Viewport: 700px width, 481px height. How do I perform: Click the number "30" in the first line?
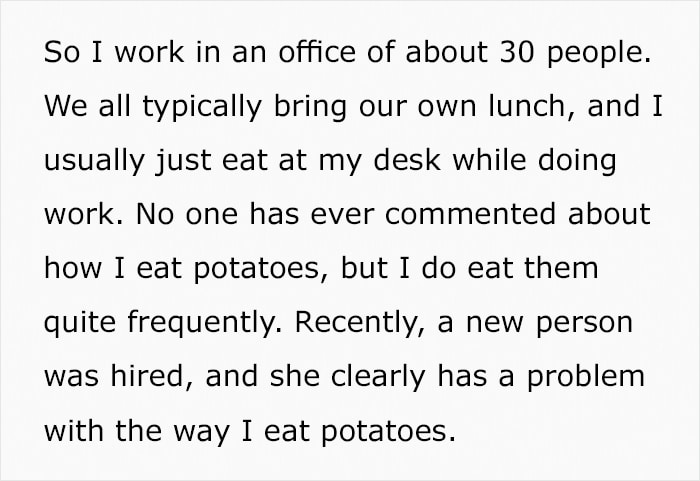click(517, 52)
